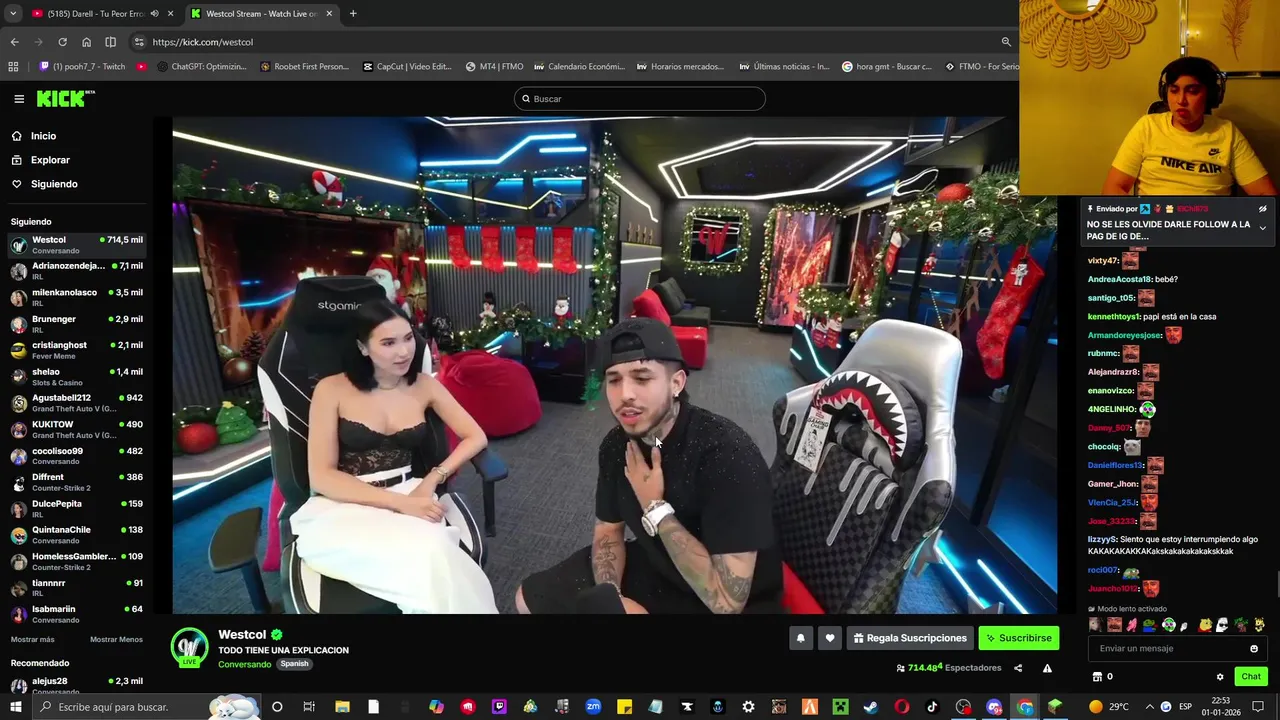Open the chat shop icon showing 0
Image resolution: width=1280 pixels, height=720 pixels.
click(x=1104, y=677)
